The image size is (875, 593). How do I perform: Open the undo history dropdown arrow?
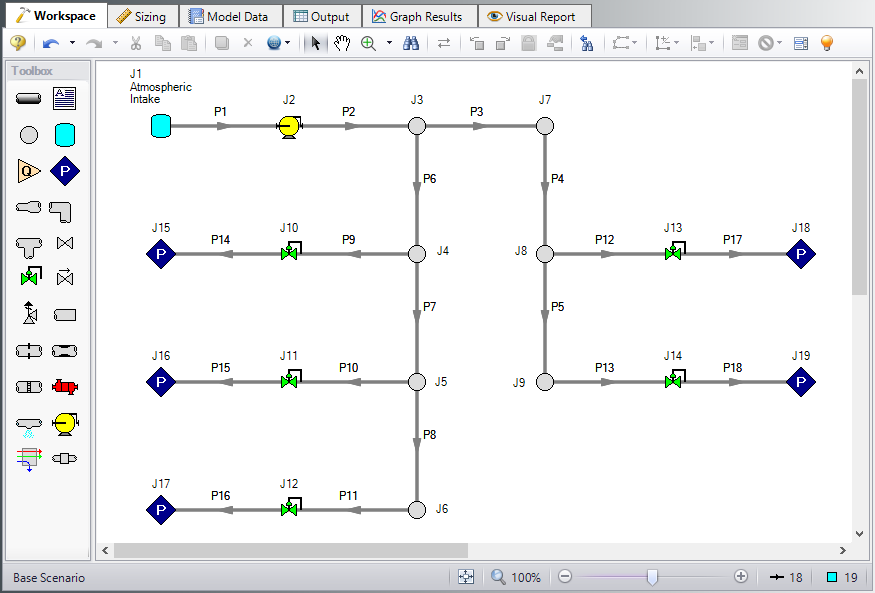click(71, 43)
